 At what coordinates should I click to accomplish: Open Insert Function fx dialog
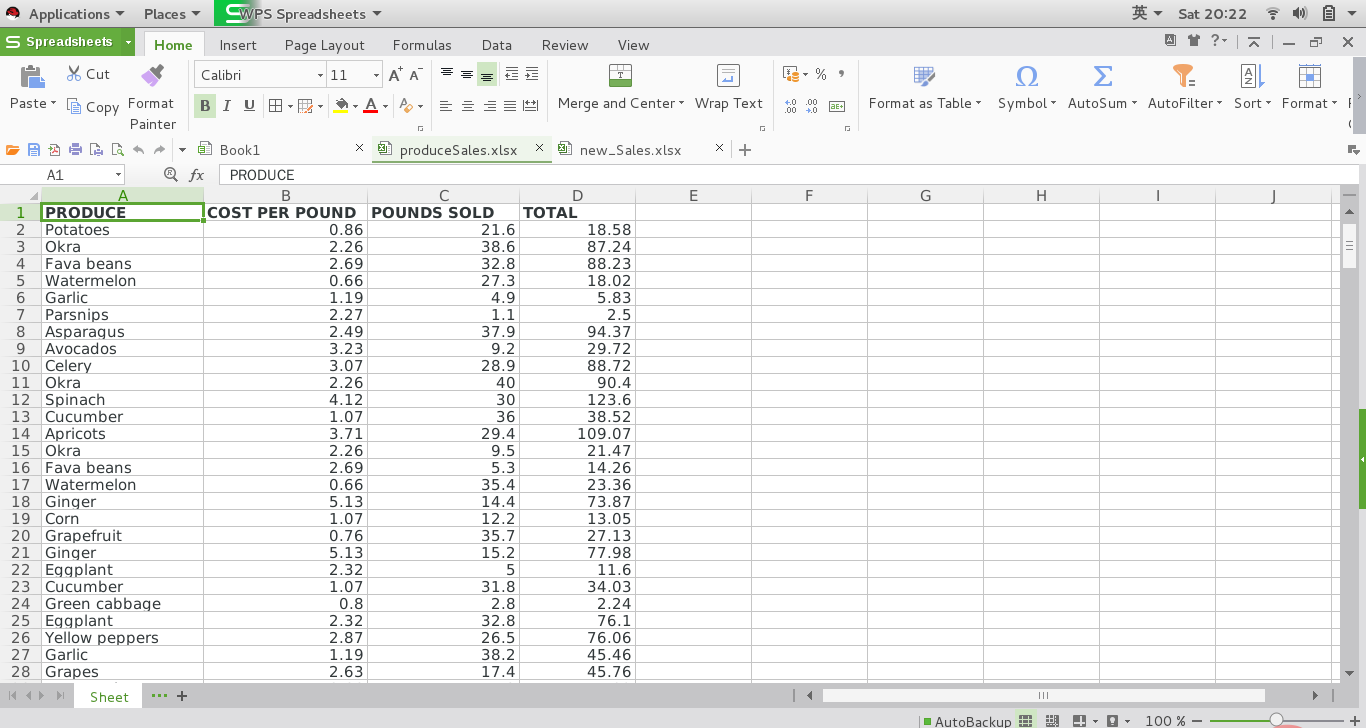point(197,175)
